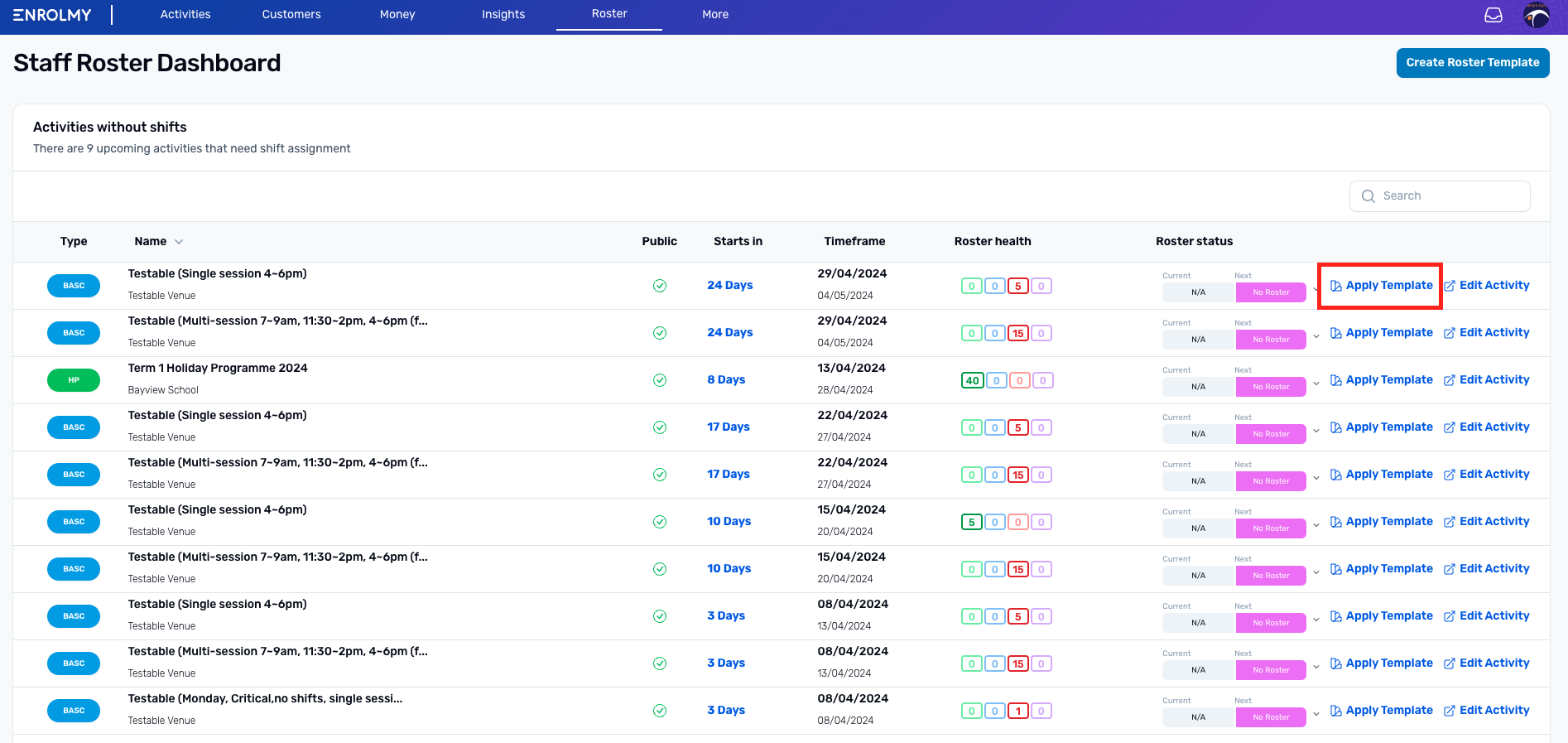Open the inbox tray icon in the header
Screen dimensions: 1568x743
tap(1493, 15)
